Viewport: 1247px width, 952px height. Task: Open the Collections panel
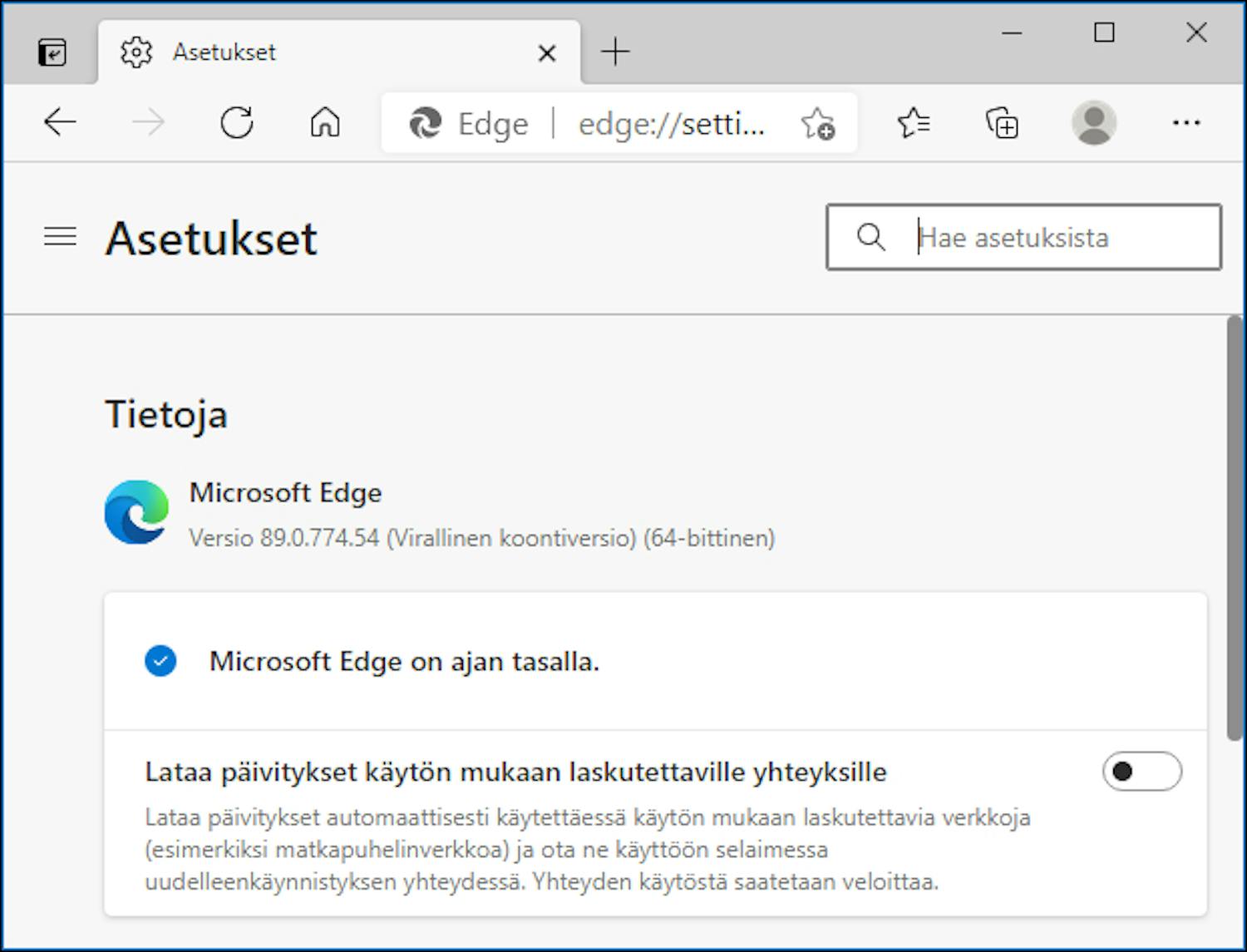(1001, 123)
